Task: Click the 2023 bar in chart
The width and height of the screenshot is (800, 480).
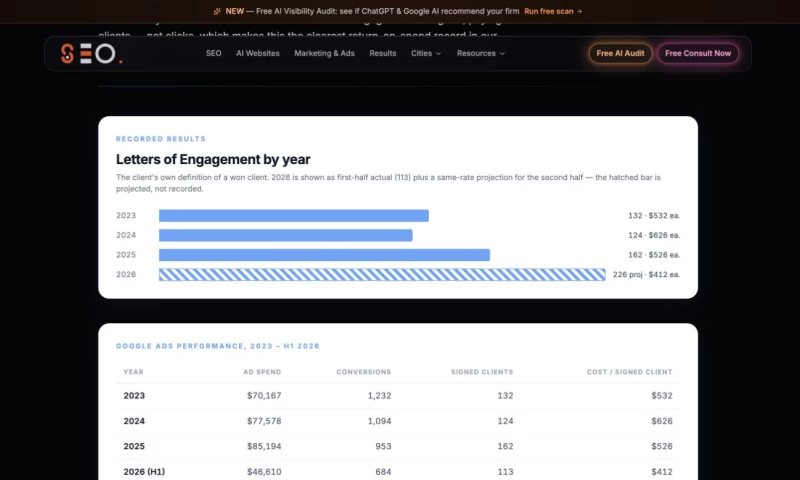Action: click(x=294, y=216)
